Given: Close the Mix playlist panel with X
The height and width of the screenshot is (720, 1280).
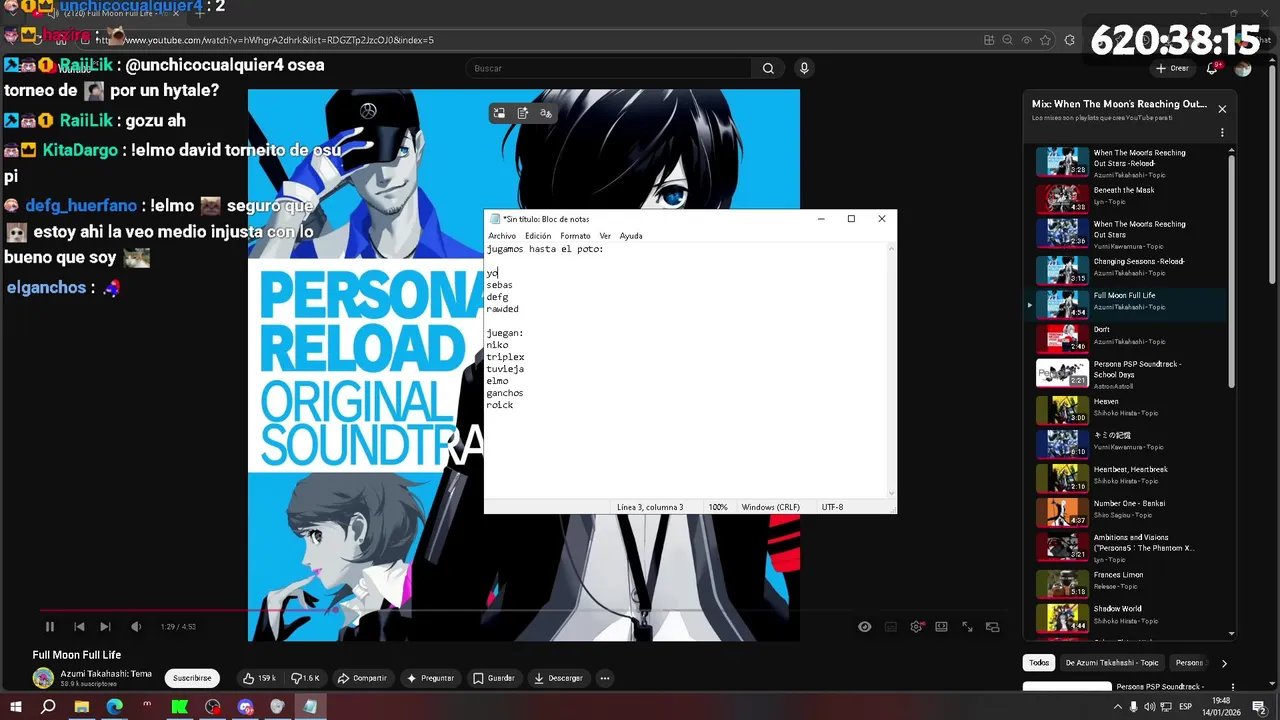Looking at the screenshot, I should [1222, 109].
